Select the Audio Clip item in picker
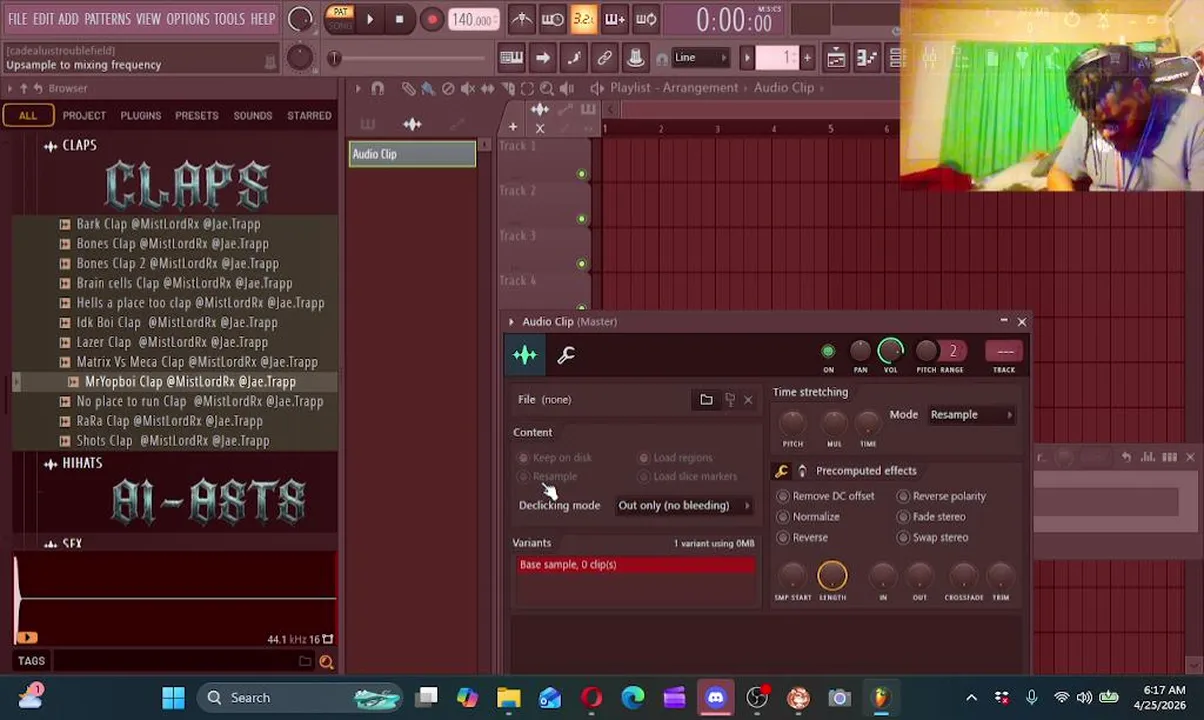The height and width of the screenshot is (720, 1204). 412,154
